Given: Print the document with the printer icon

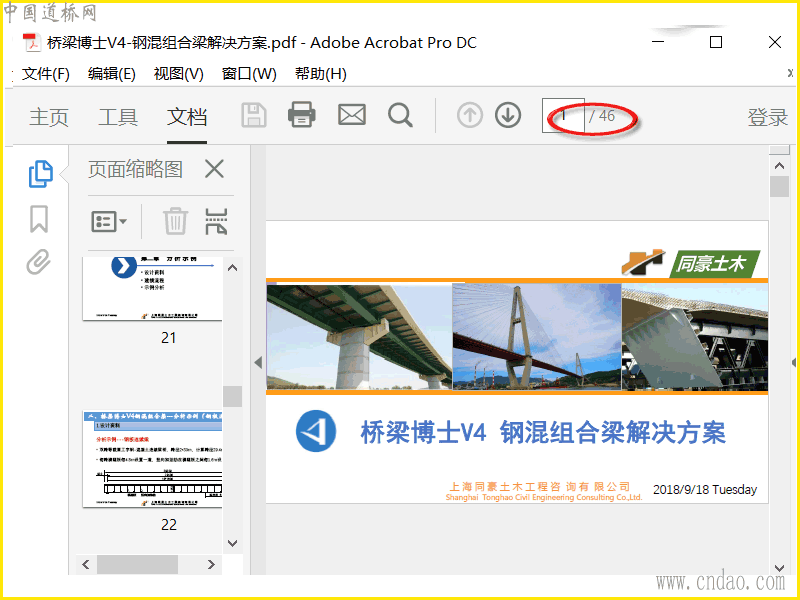Looking at the screenshot, I should [x=302, y=115].
